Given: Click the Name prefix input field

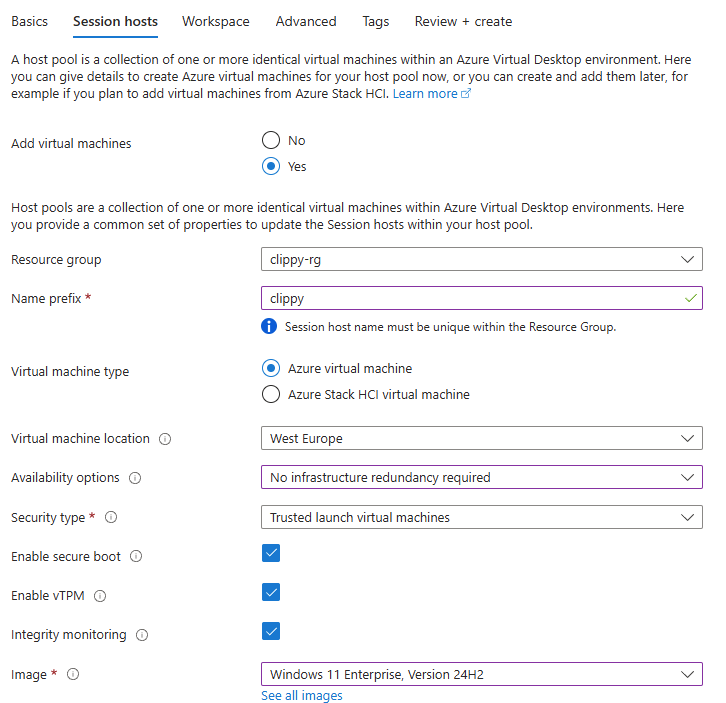Looking at the screenshot, I should coord(482,298).
